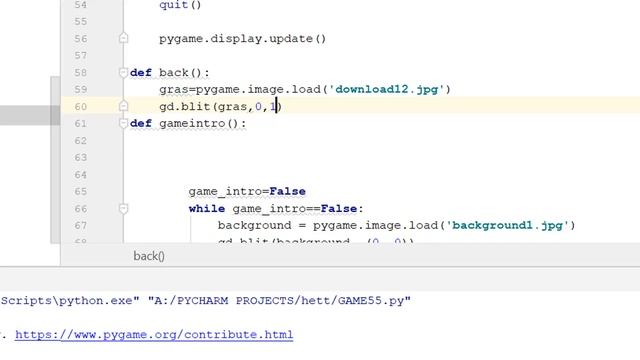Click line number 59 in gutter

coord(80,89)
